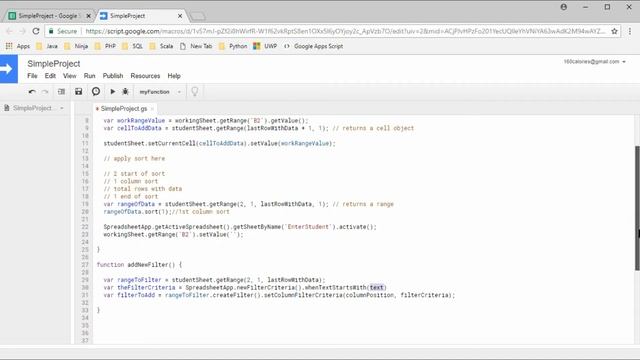Viewport: 640px width, 360px height.
Task: Close the SimpleProject.gs editor tab
Action: pos(152,109)
